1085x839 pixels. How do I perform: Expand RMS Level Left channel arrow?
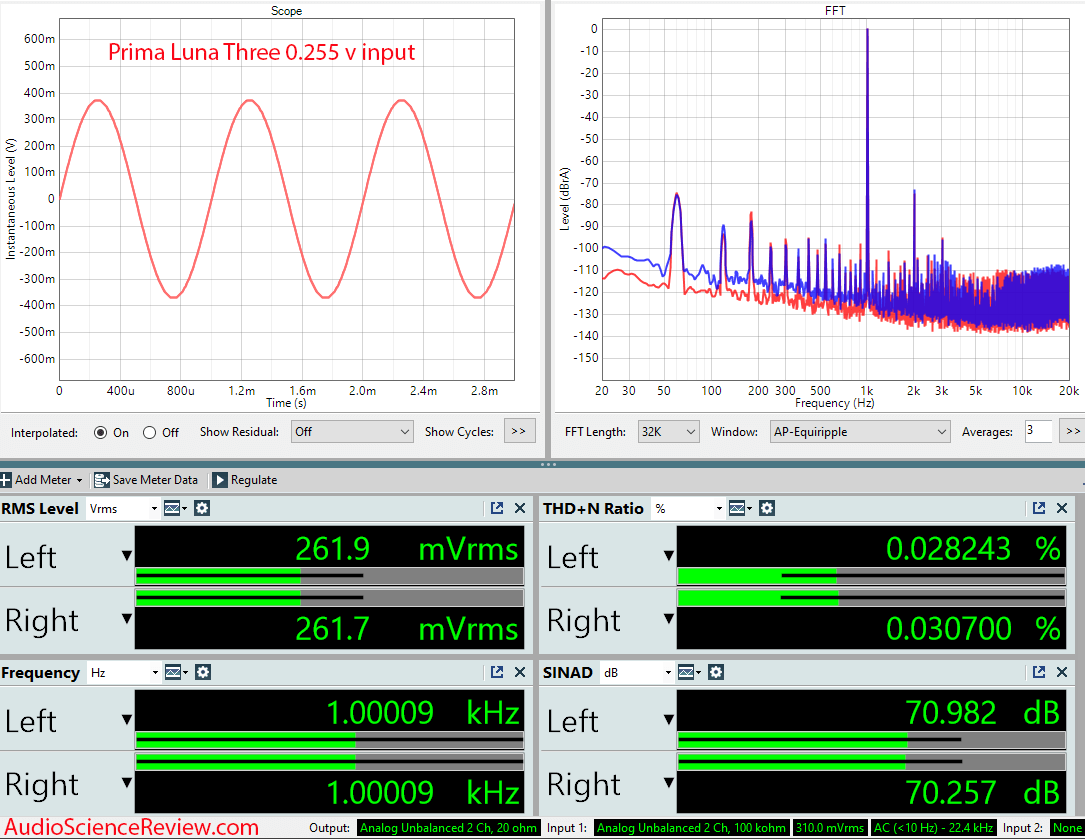(x=127, y=555)
